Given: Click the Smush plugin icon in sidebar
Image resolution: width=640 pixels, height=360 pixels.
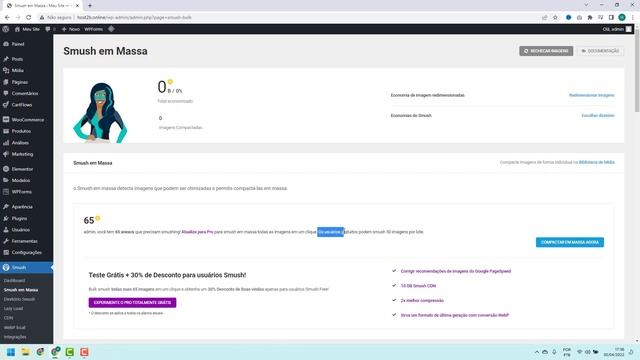Looking at the screenshot, I should click(x=6, y=267).
